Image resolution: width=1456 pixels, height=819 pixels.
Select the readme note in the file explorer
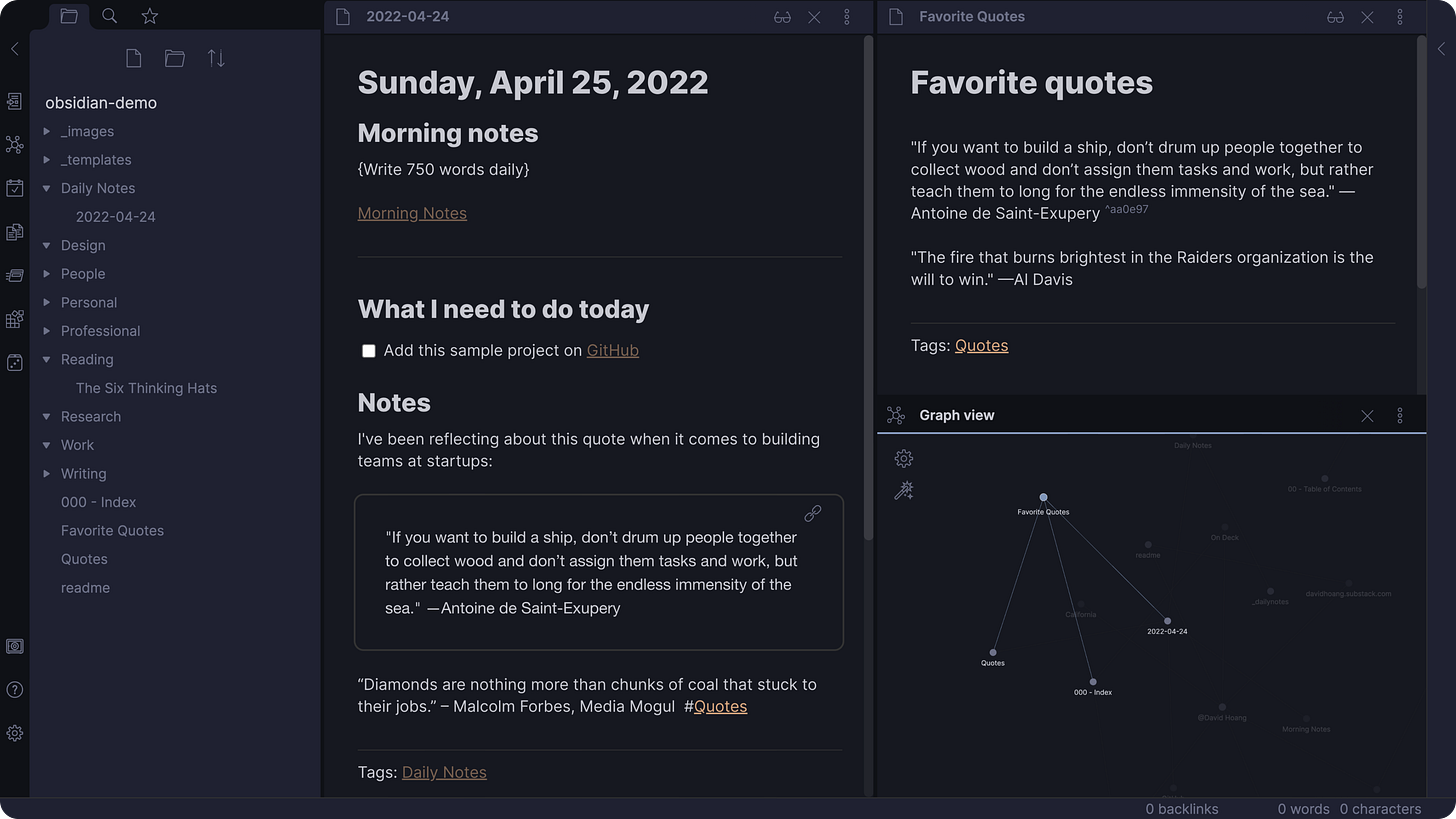pyautogui.click(x=85, y=587)
